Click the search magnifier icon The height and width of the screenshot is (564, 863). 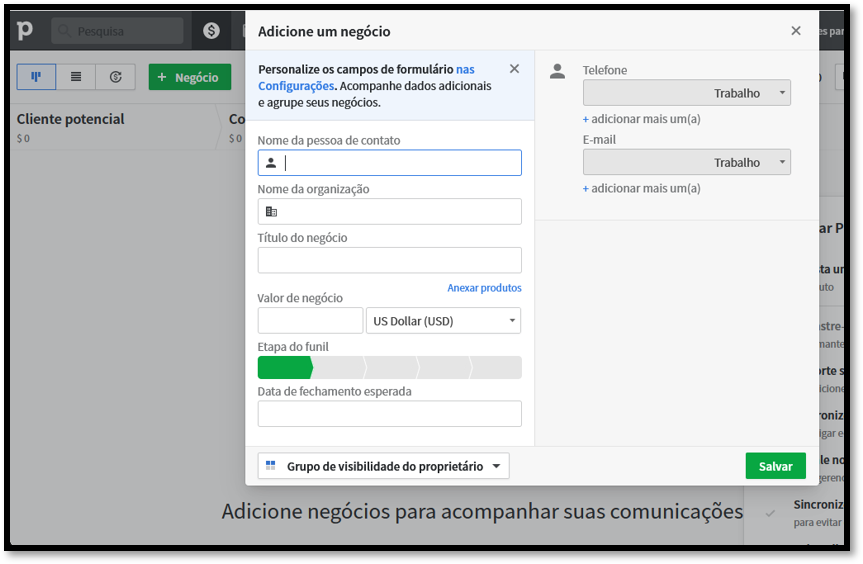(x=65, y=31)
